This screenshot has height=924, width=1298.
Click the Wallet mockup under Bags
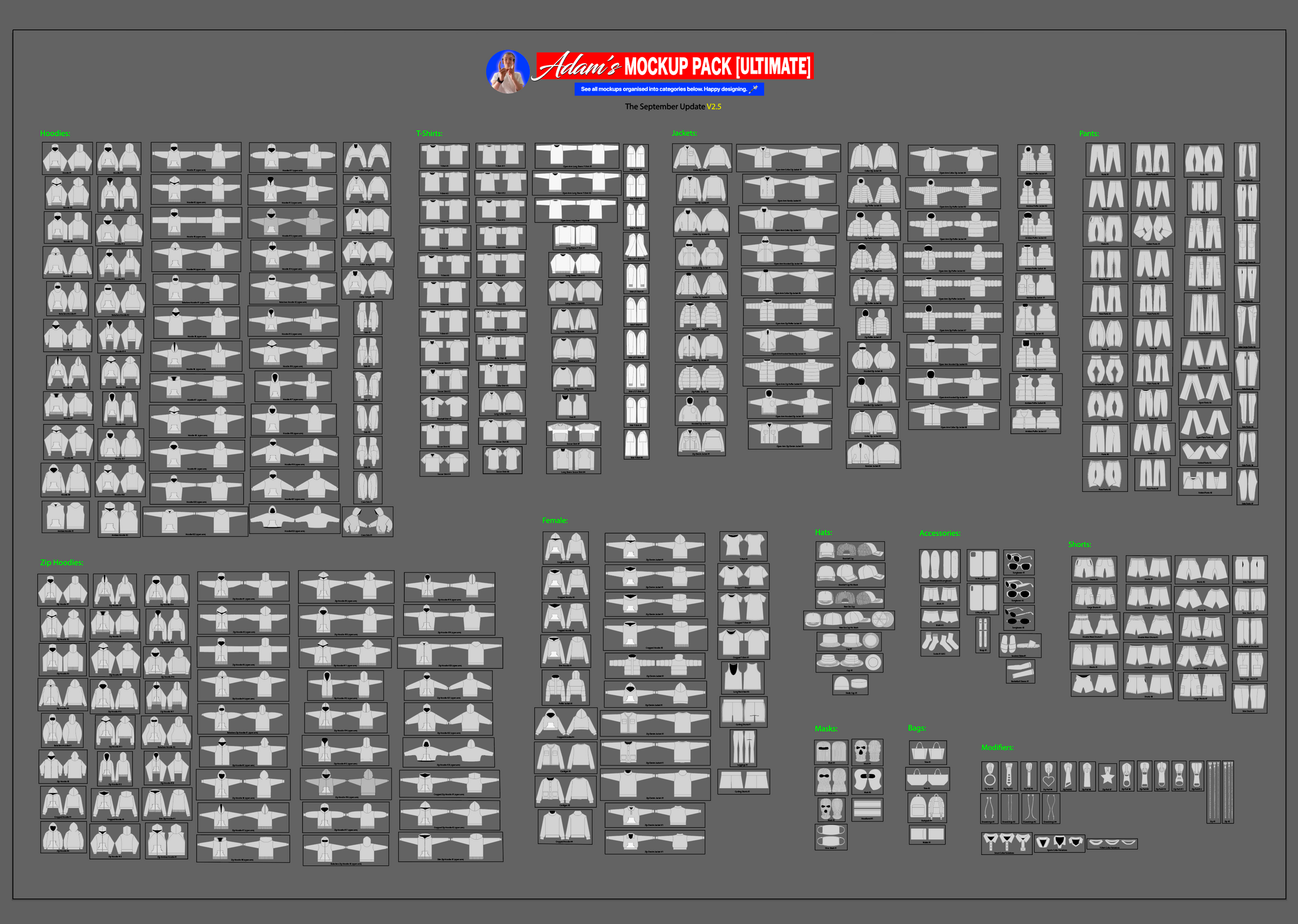(x=926, y=835)
